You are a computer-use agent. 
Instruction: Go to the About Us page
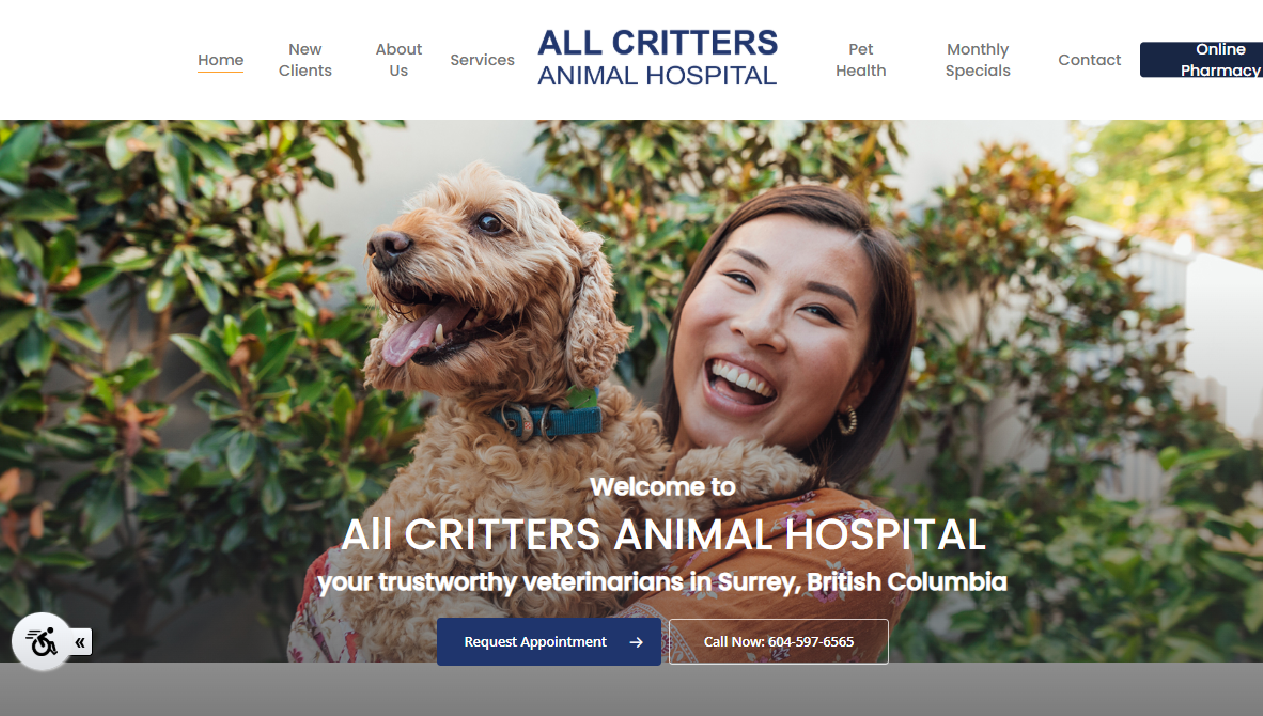coord(399,60)
